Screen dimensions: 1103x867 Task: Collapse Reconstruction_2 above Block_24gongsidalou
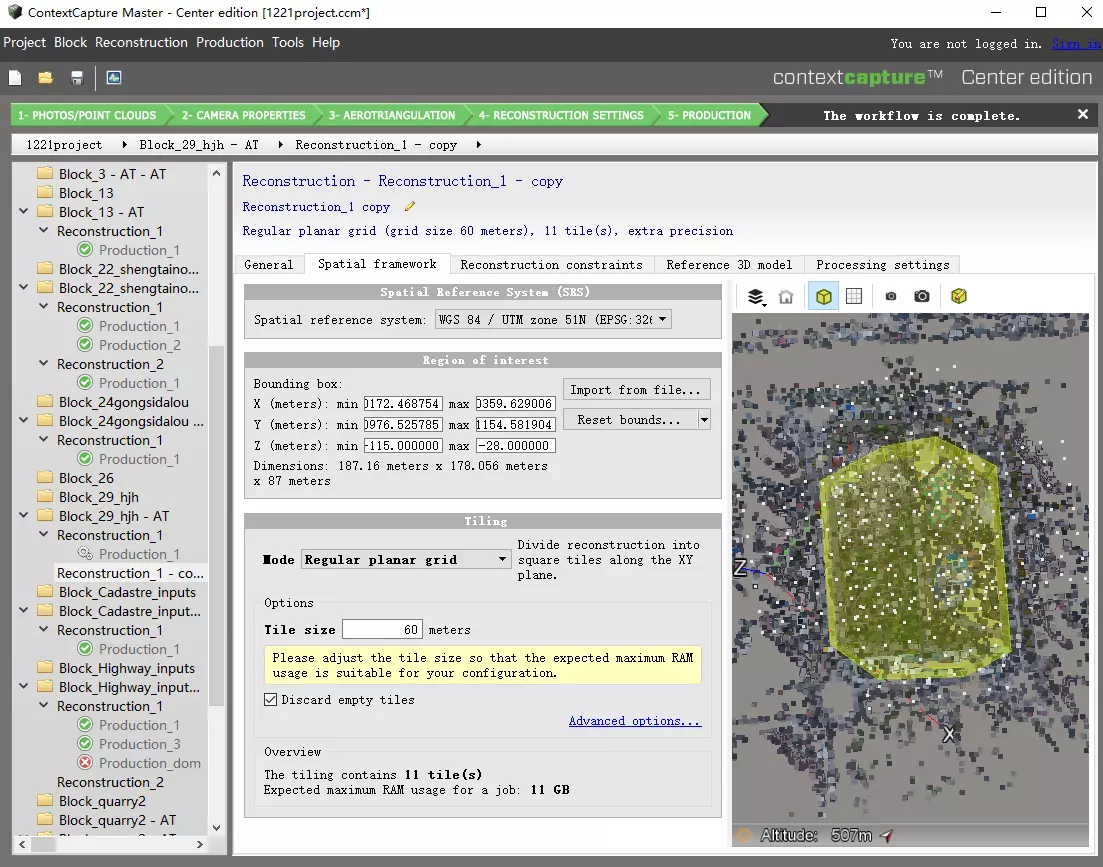coord(44,364)
